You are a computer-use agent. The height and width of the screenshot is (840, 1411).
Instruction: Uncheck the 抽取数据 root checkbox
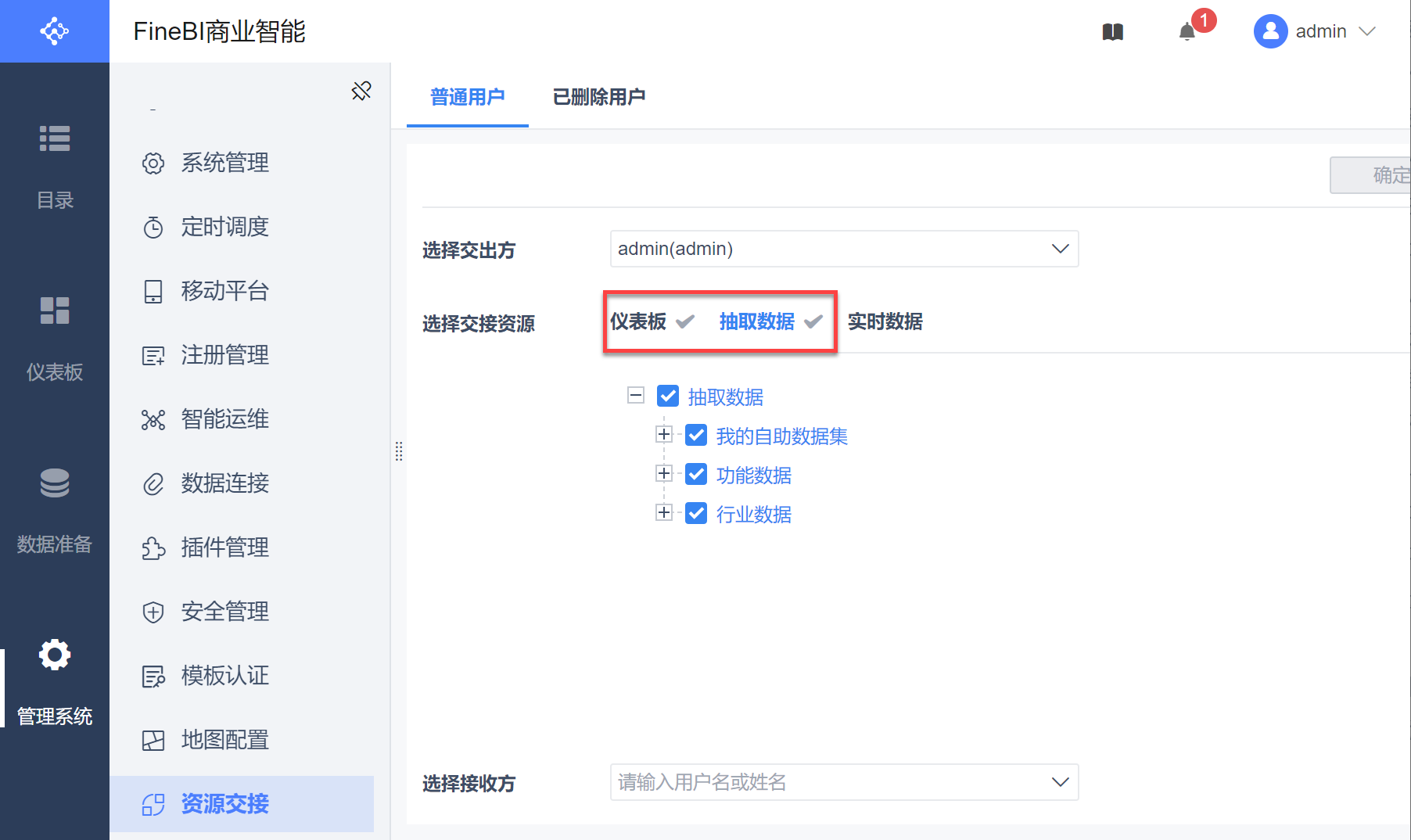668,397
